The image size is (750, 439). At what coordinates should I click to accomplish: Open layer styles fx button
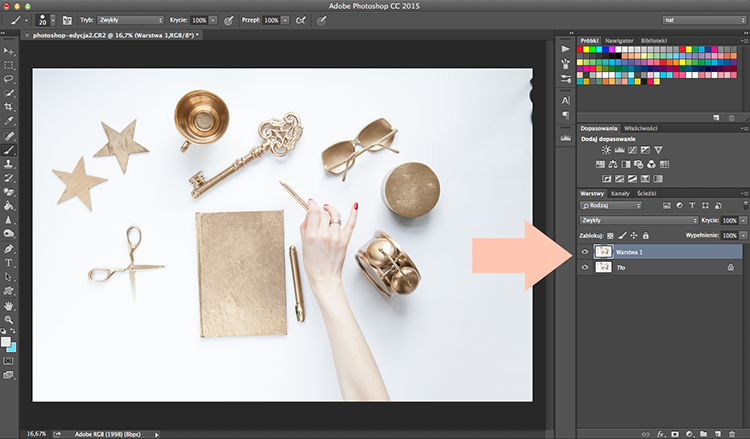coord(661,434)
